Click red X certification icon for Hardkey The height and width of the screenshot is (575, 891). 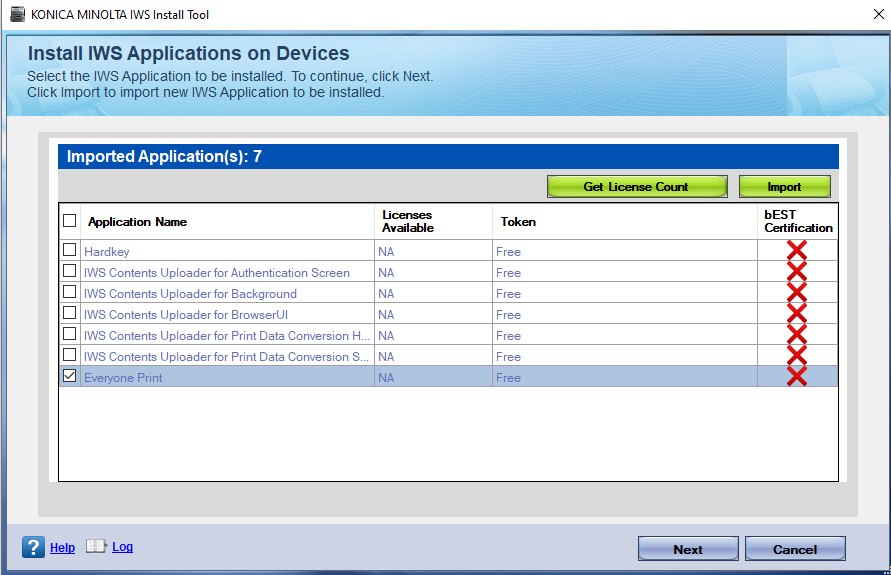coord(796,251)
